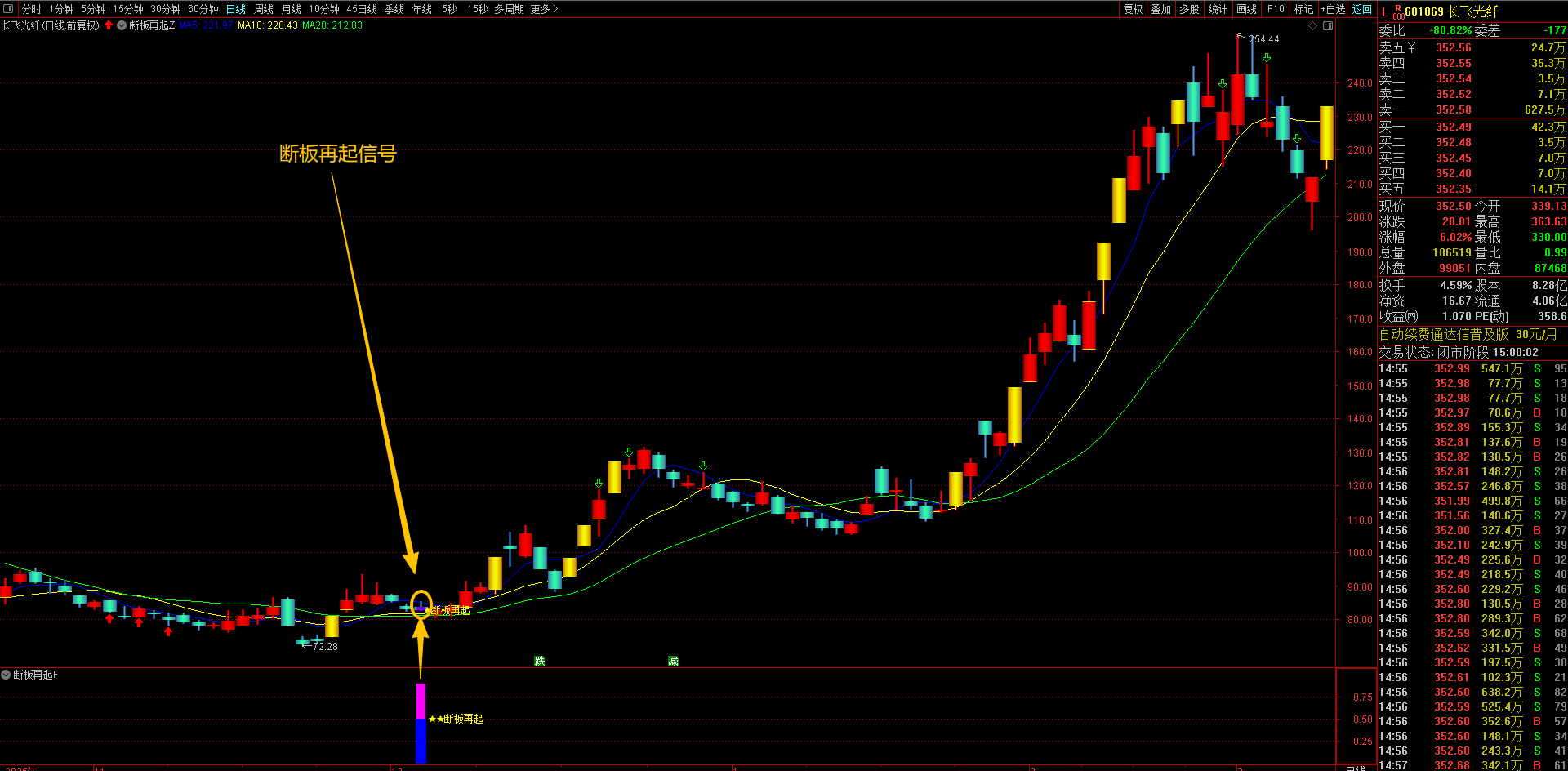The width and height of the screenshot is (1568, 771).
Task: Click the 14:56 351.56 tick row
Action: [x=1472, y=515]
